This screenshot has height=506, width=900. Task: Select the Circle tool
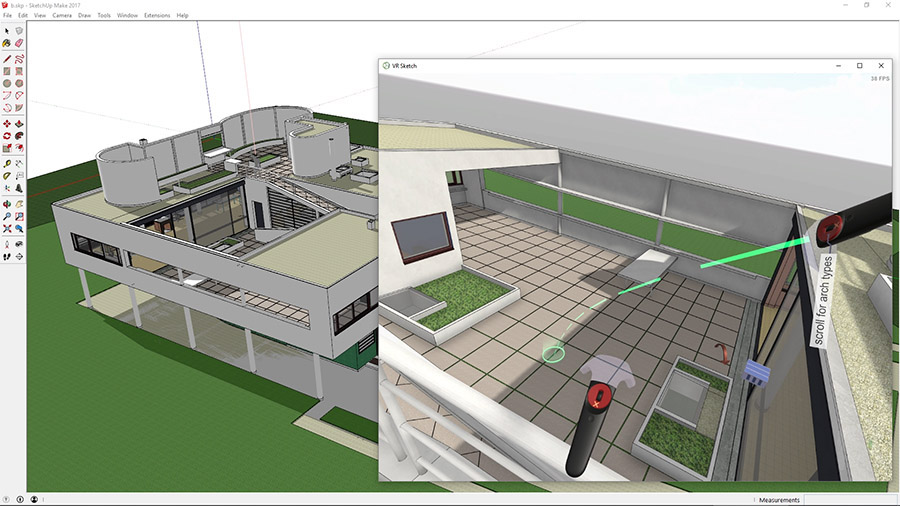[x=7, y=83]
